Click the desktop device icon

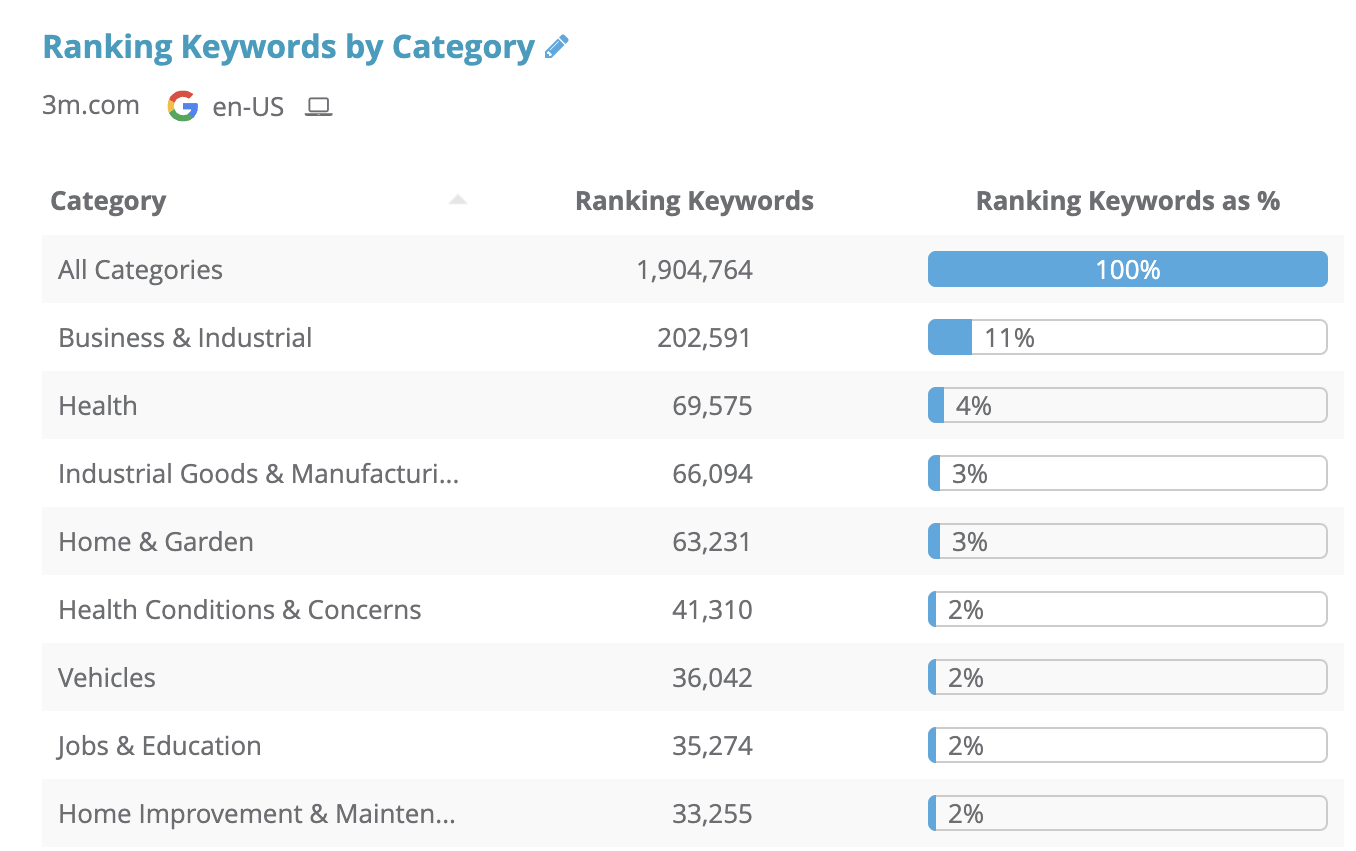click(319, 106)
